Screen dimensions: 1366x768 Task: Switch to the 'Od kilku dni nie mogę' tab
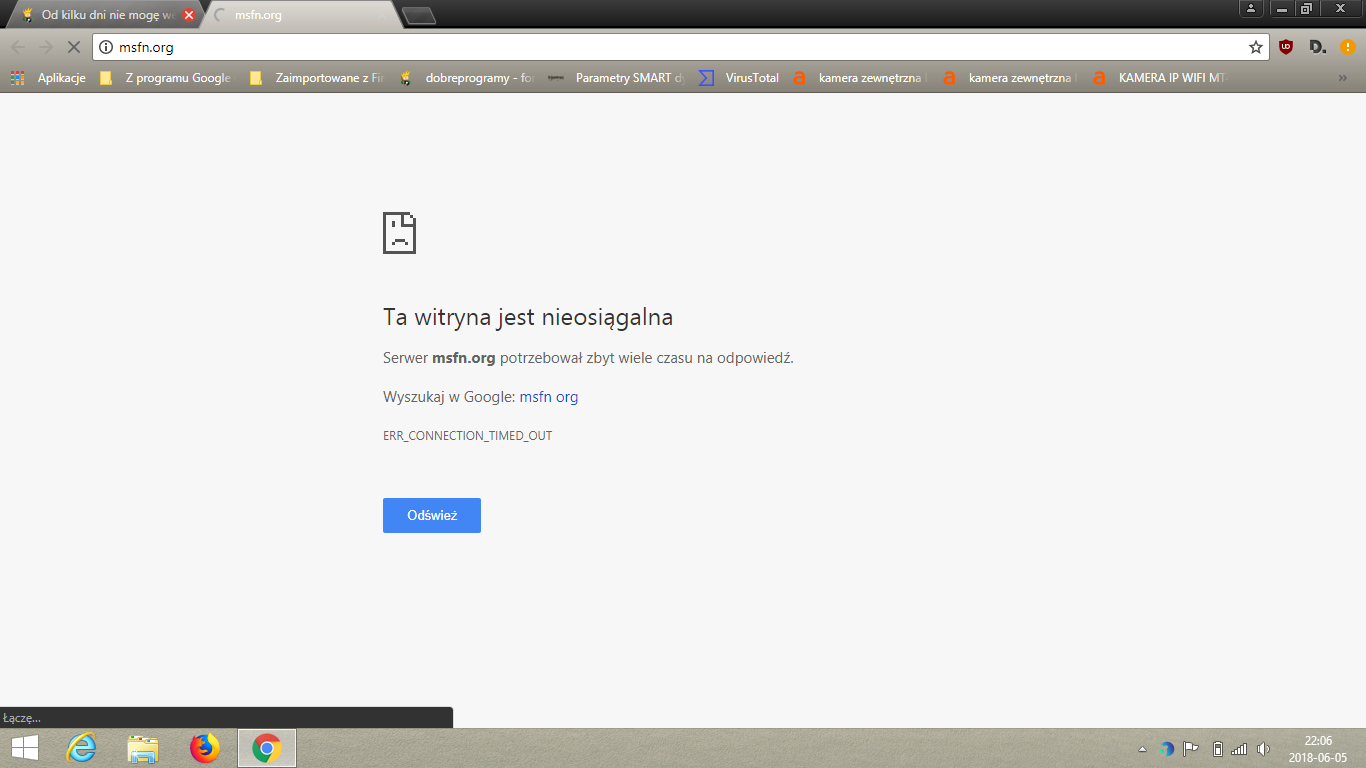[105, 15]
